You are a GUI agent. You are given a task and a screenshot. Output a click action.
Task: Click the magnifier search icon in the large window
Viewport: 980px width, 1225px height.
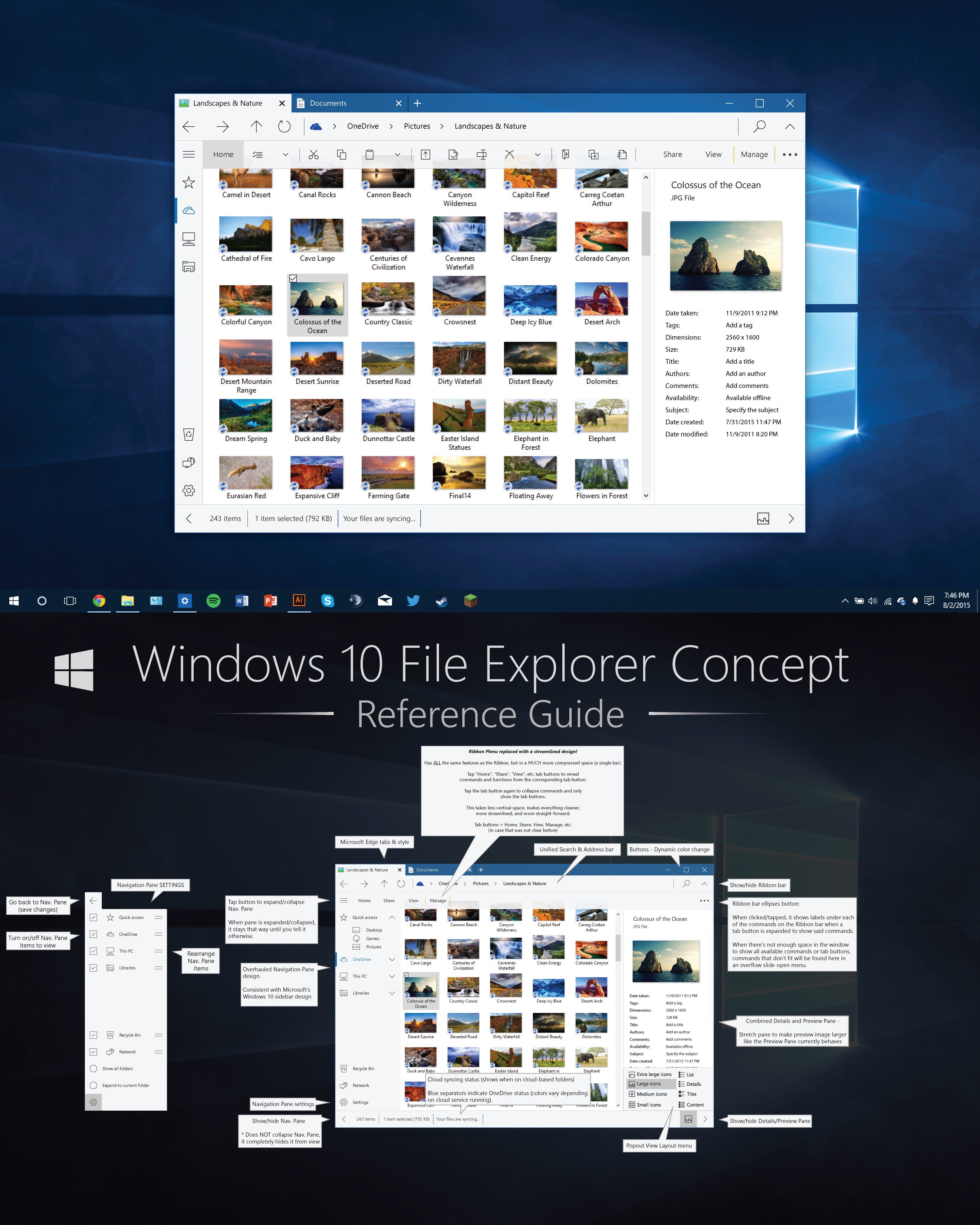[x=759, y=126]
